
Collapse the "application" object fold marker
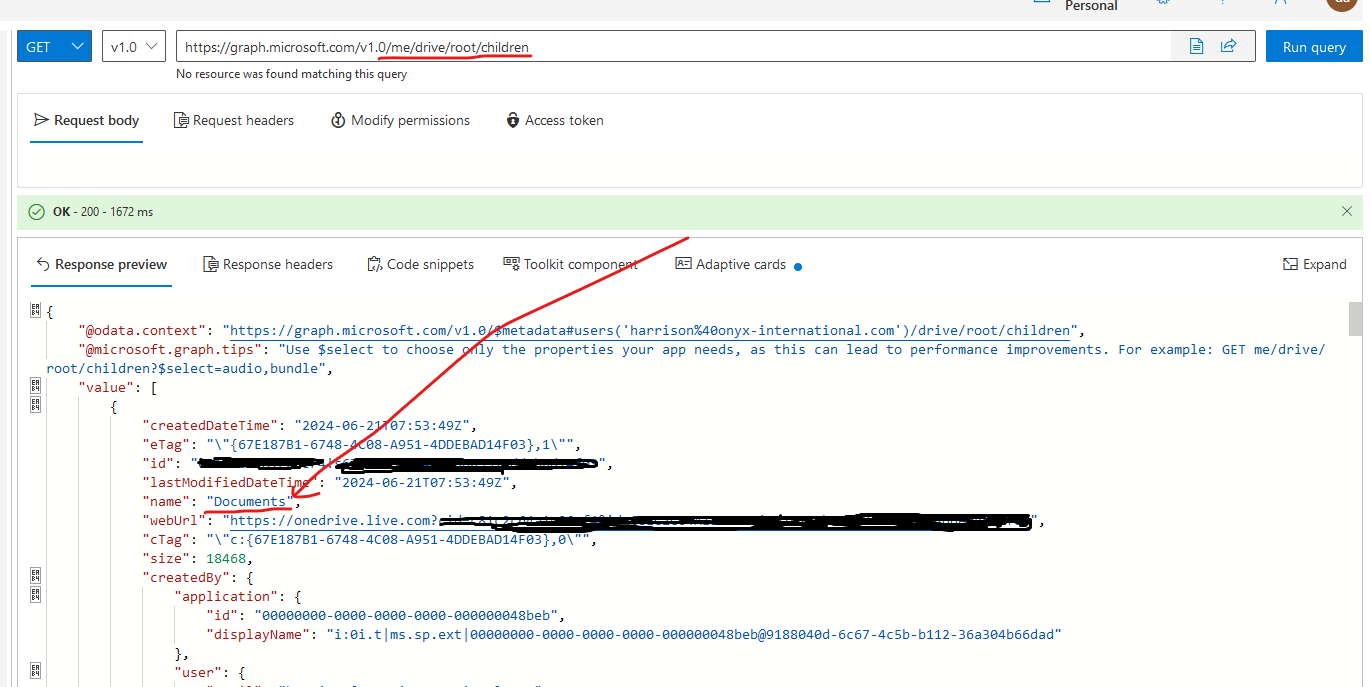[x=35, y=596]
